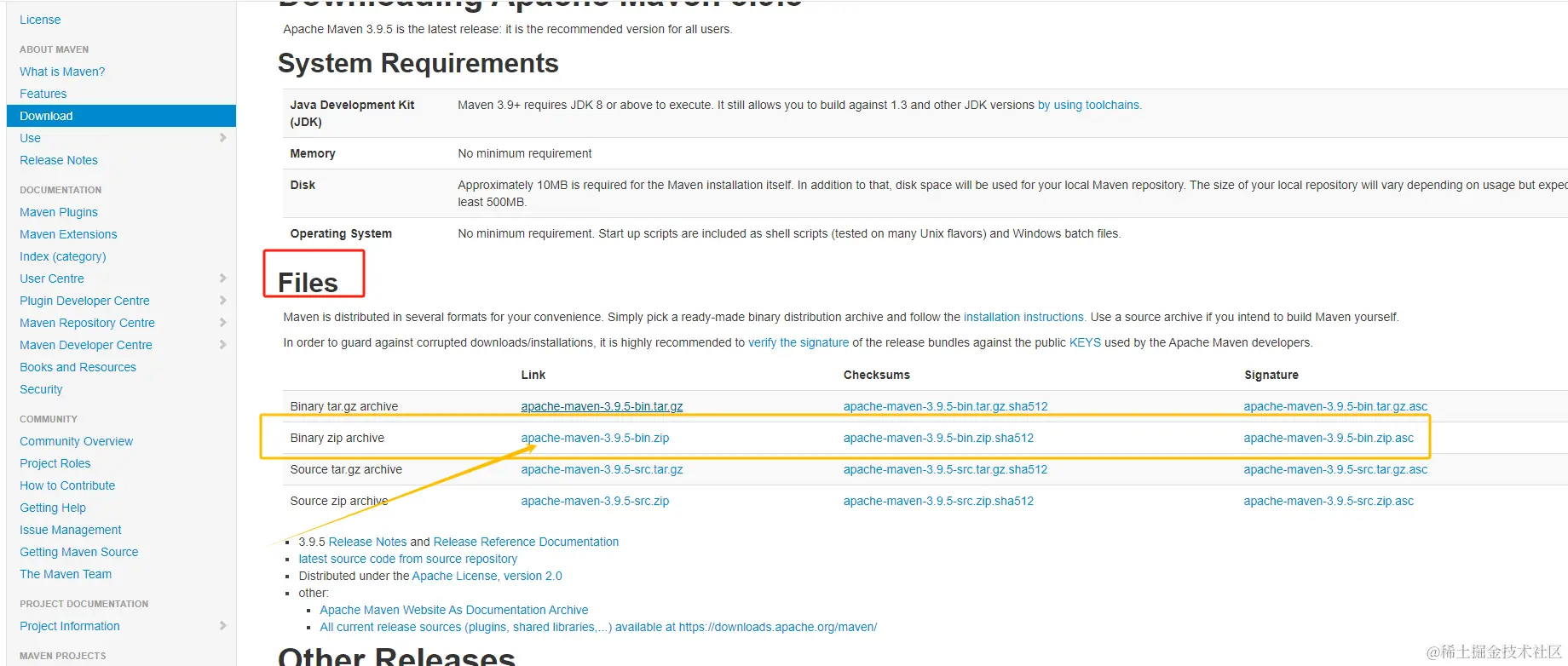
Task: Open Project Roles page
Action: [55, 463]
